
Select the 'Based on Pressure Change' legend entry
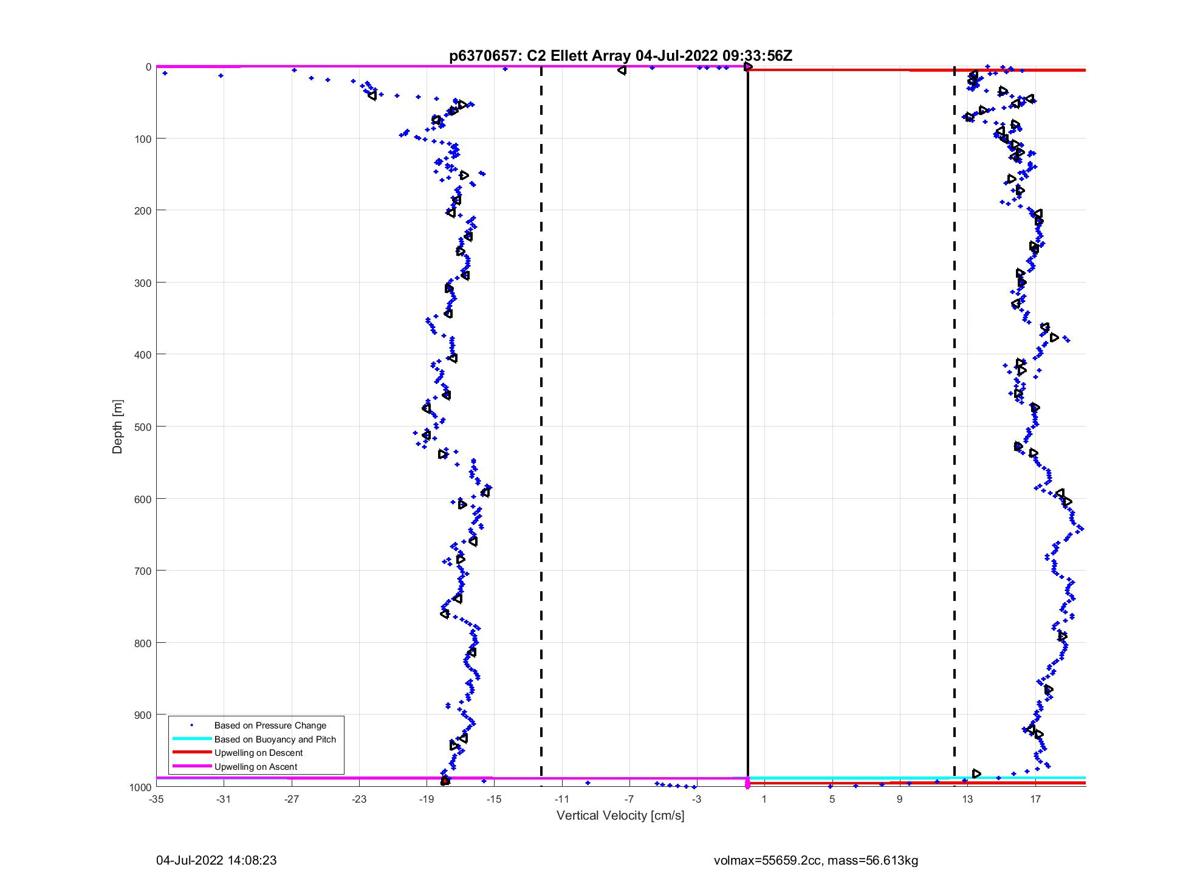click(270, 725)
